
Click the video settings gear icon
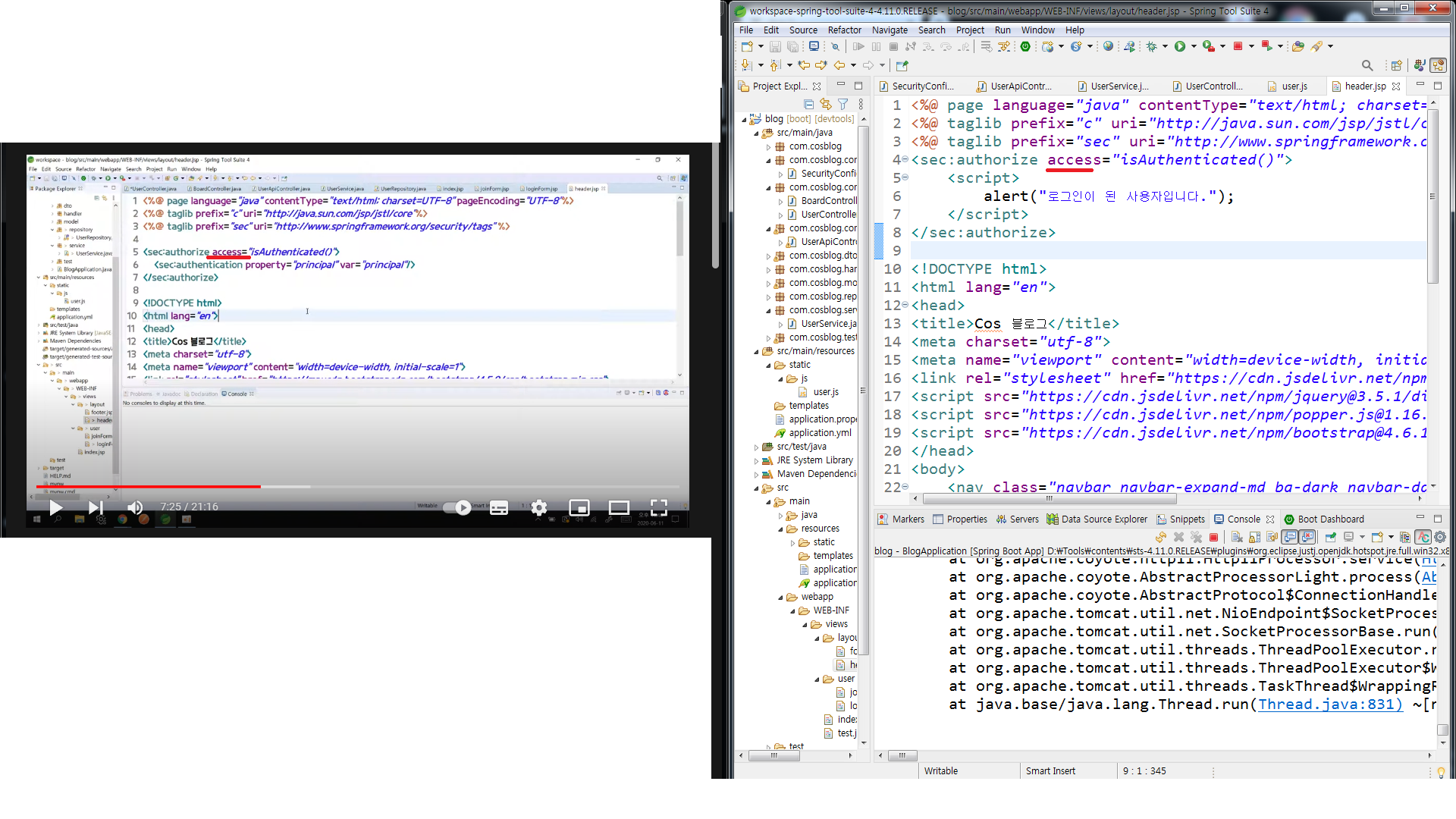click(x=538, y=507)
